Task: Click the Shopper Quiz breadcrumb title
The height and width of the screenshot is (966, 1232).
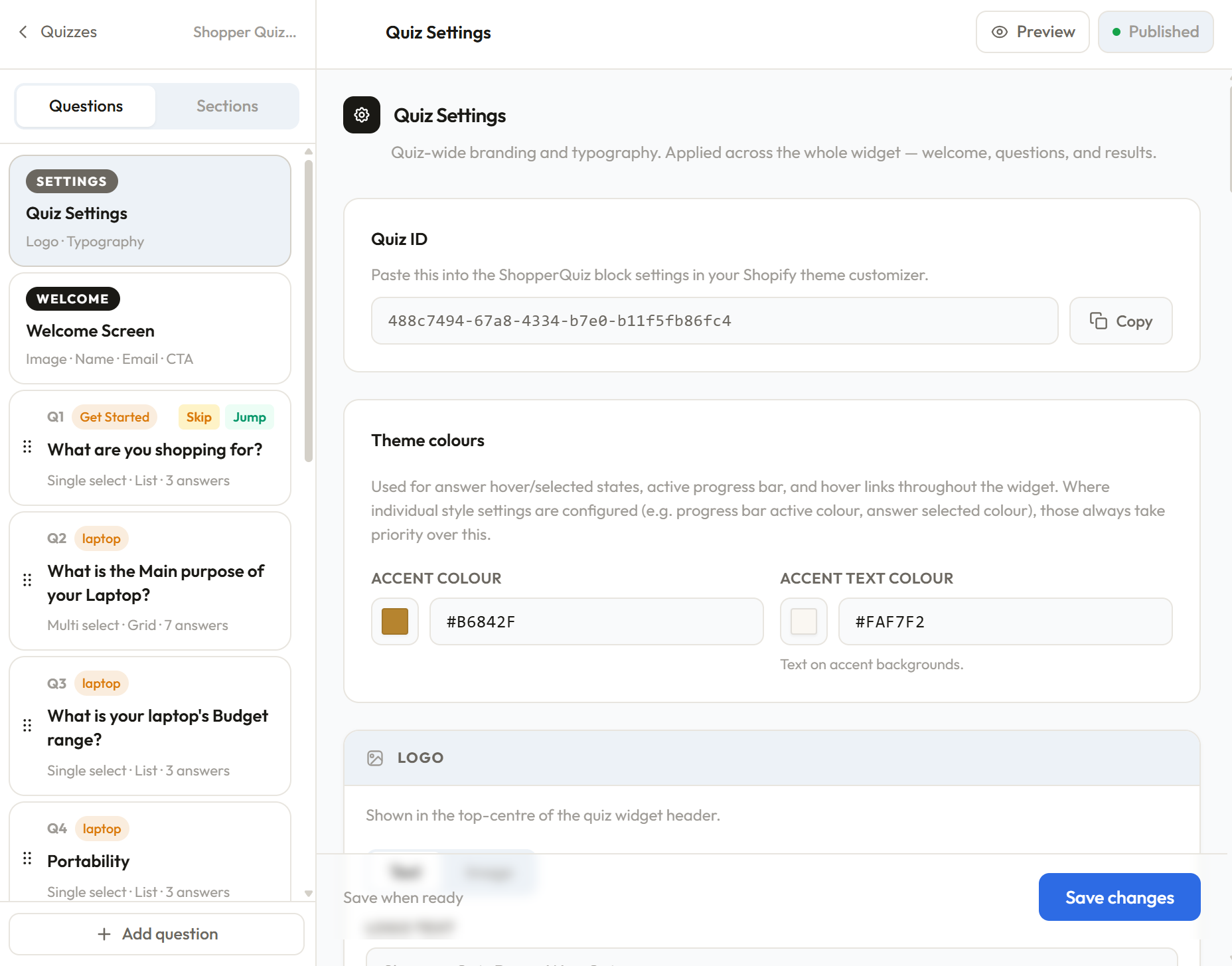Action: [x=244, y=32]
